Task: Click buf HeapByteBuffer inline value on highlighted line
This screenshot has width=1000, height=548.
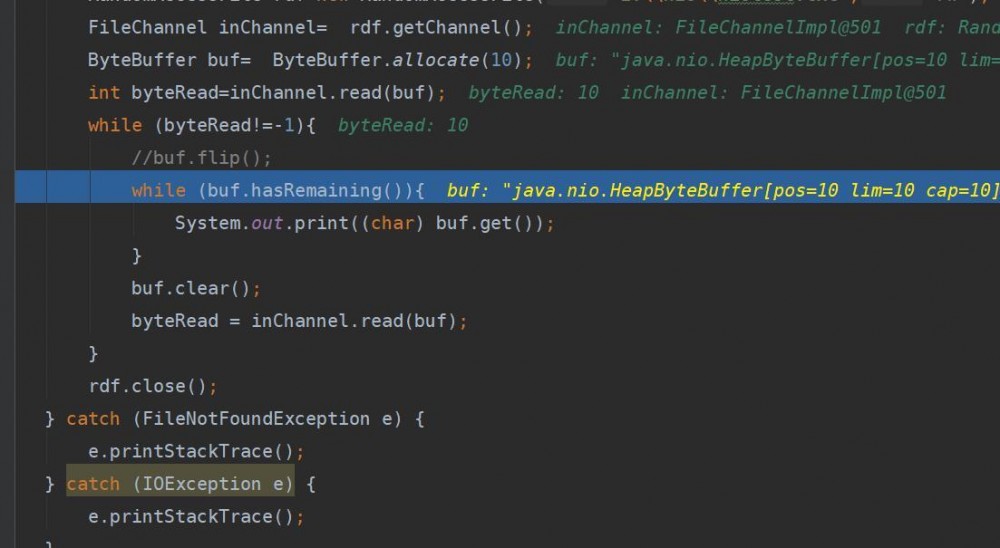Action: point(722,190)
